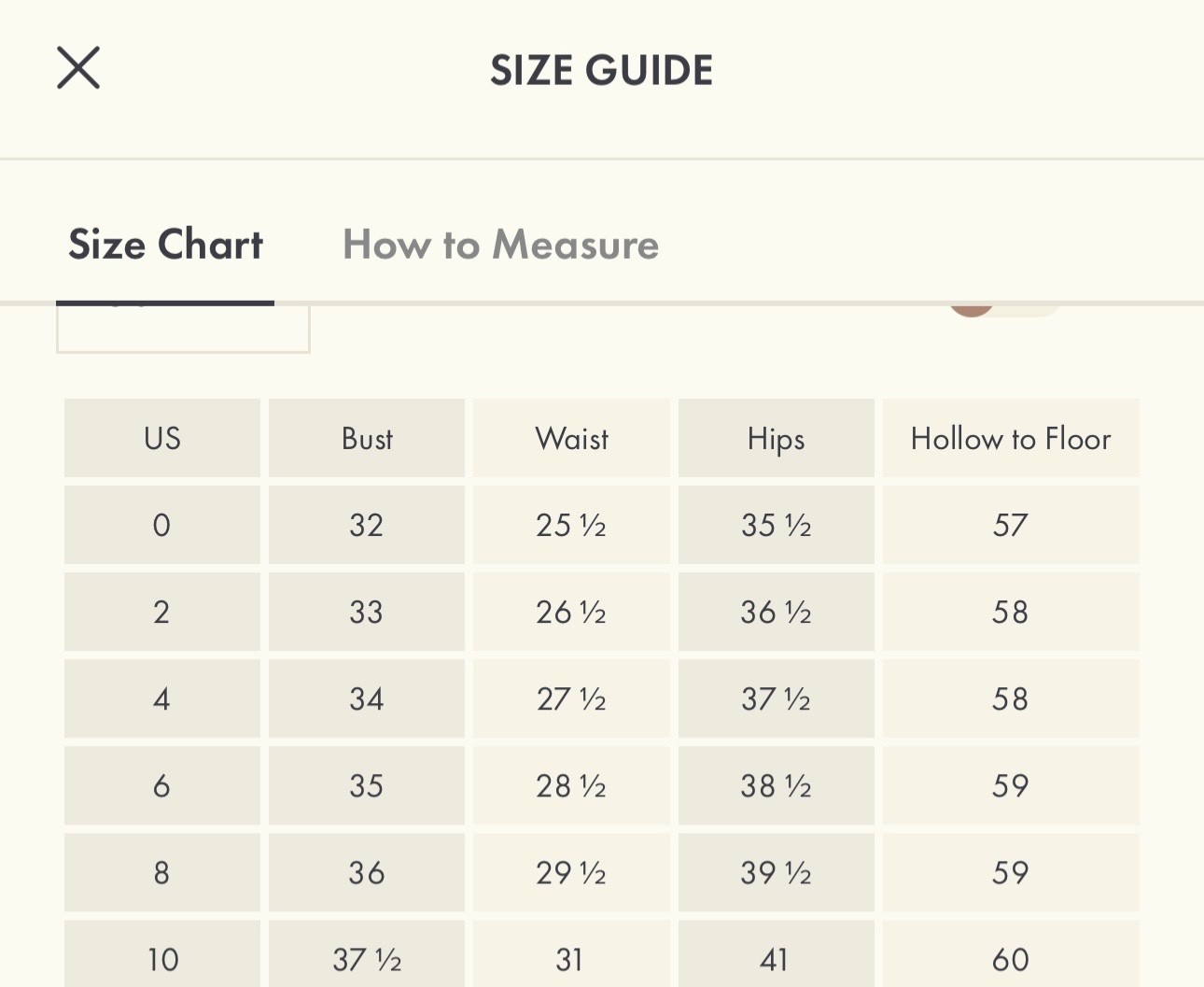Click the US column header
The width and height of the screenshot is (1204, 987).
pos(162,439)
